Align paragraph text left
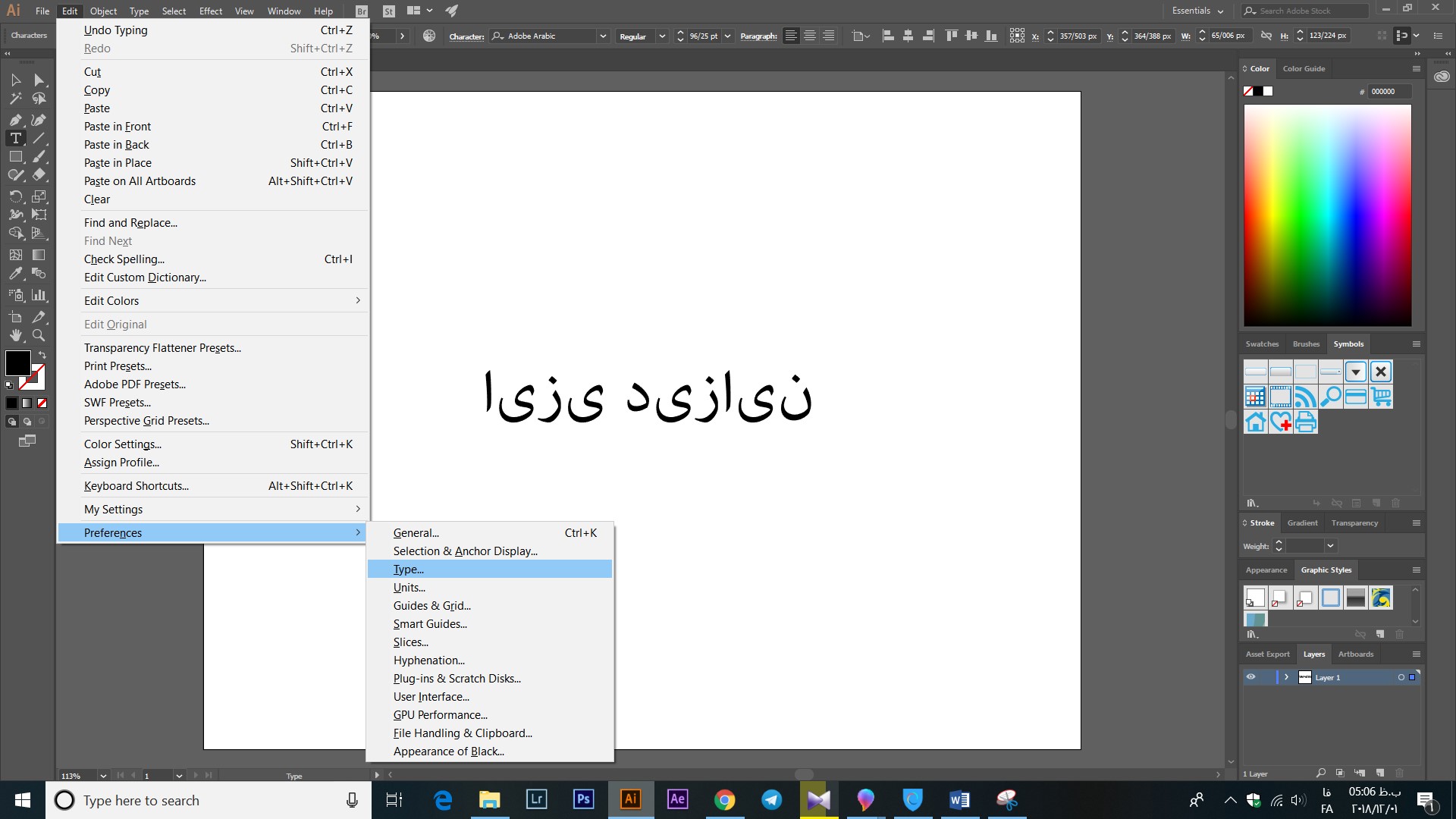Image resolution: width=1456 pixels, height=819 pixels. pyautogui.click(x=791, y=36)
